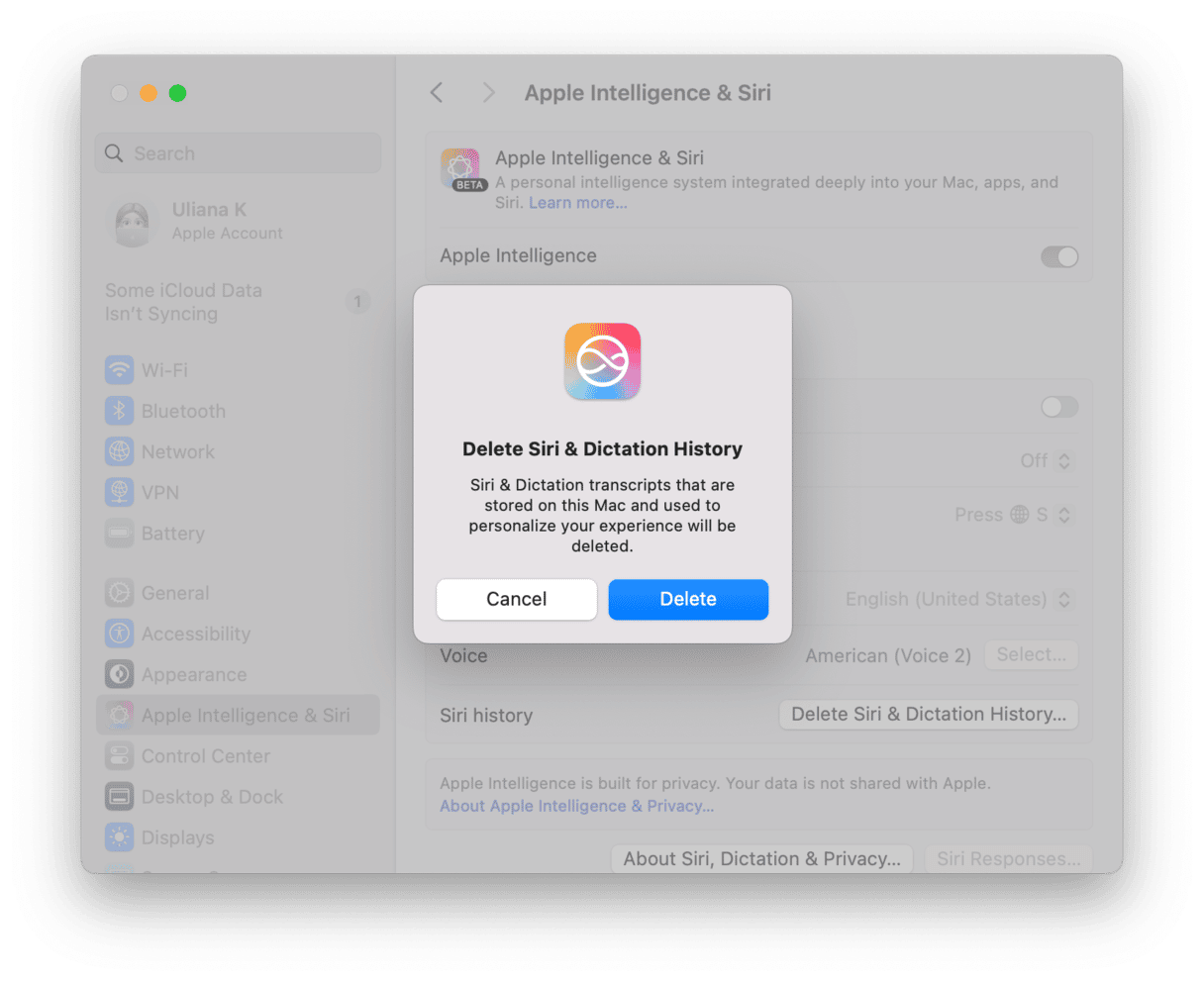Open Accessibility settings
The image size is (1204, 981).
click(238, 634)
